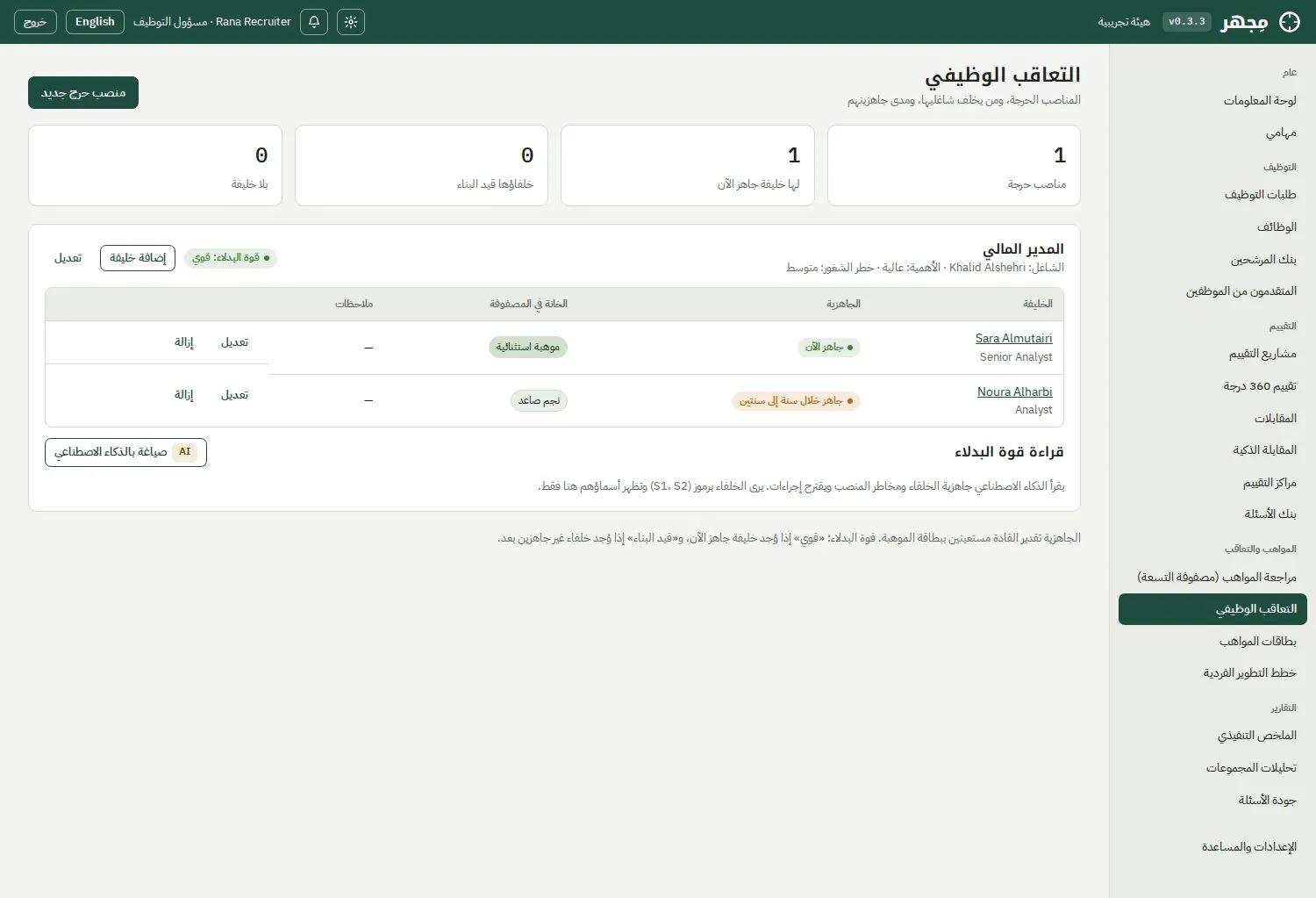Screen dimensions: 1316x898
Task: Select التعاقب الوظيفي in sidebar
Action: point(1212,609)
